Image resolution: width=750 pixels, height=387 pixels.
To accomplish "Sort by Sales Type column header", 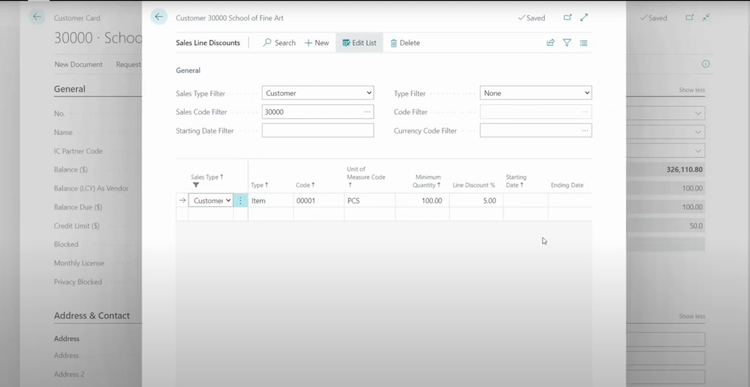I will (207, 177).
